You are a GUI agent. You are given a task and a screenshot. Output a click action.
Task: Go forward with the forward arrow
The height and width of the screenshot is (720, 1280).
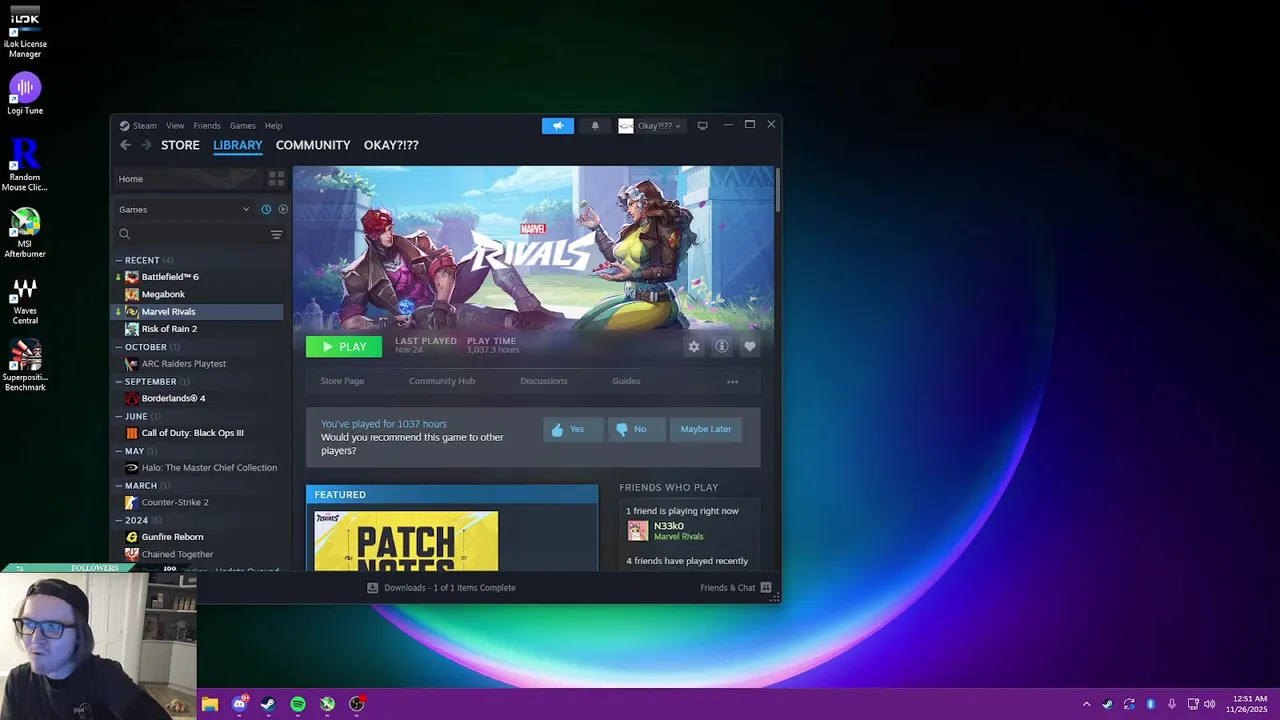click(x=146, y=145)
